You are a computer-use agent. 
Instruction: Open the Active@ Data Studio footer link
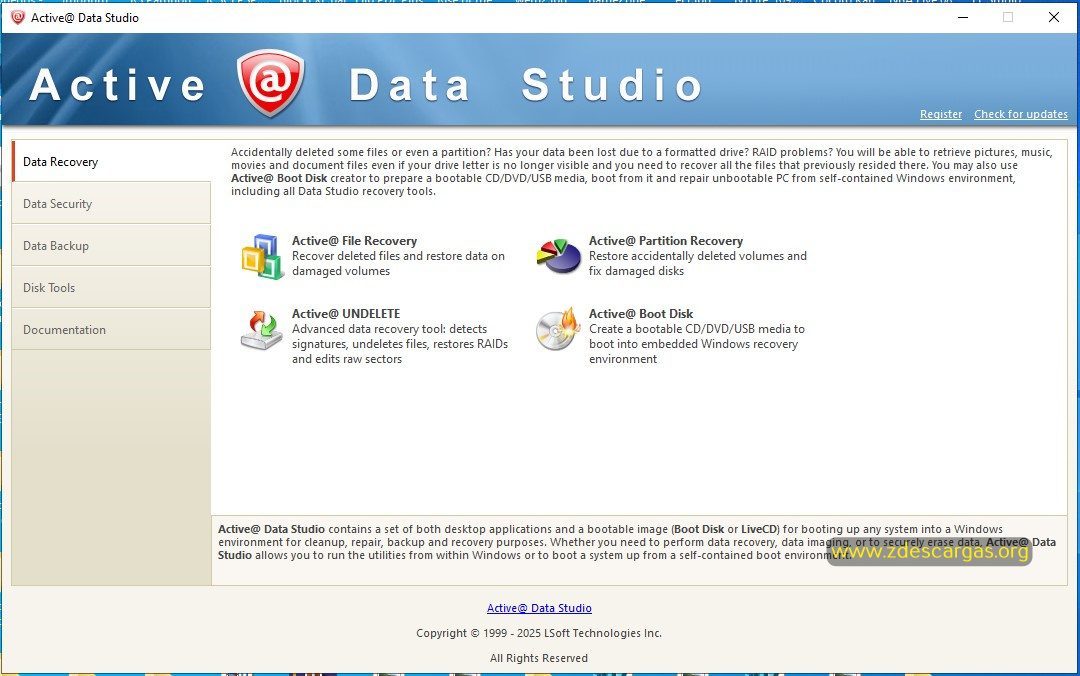tap(539, 608)
